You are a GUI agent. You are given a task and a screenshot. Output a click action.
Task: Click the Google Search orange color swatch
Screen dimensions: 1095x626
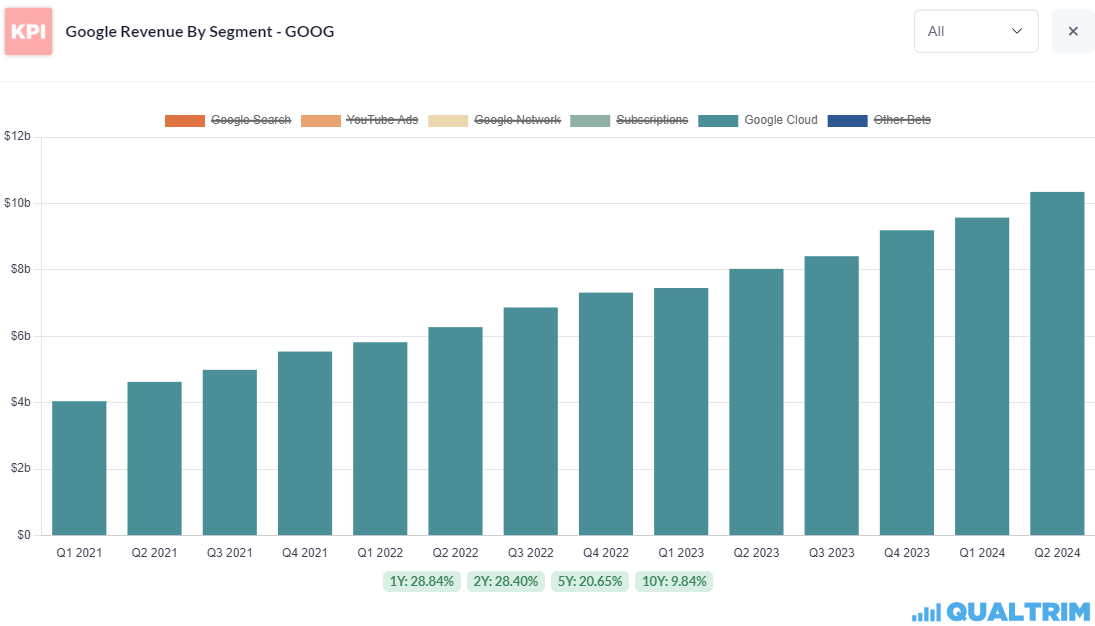185,121
